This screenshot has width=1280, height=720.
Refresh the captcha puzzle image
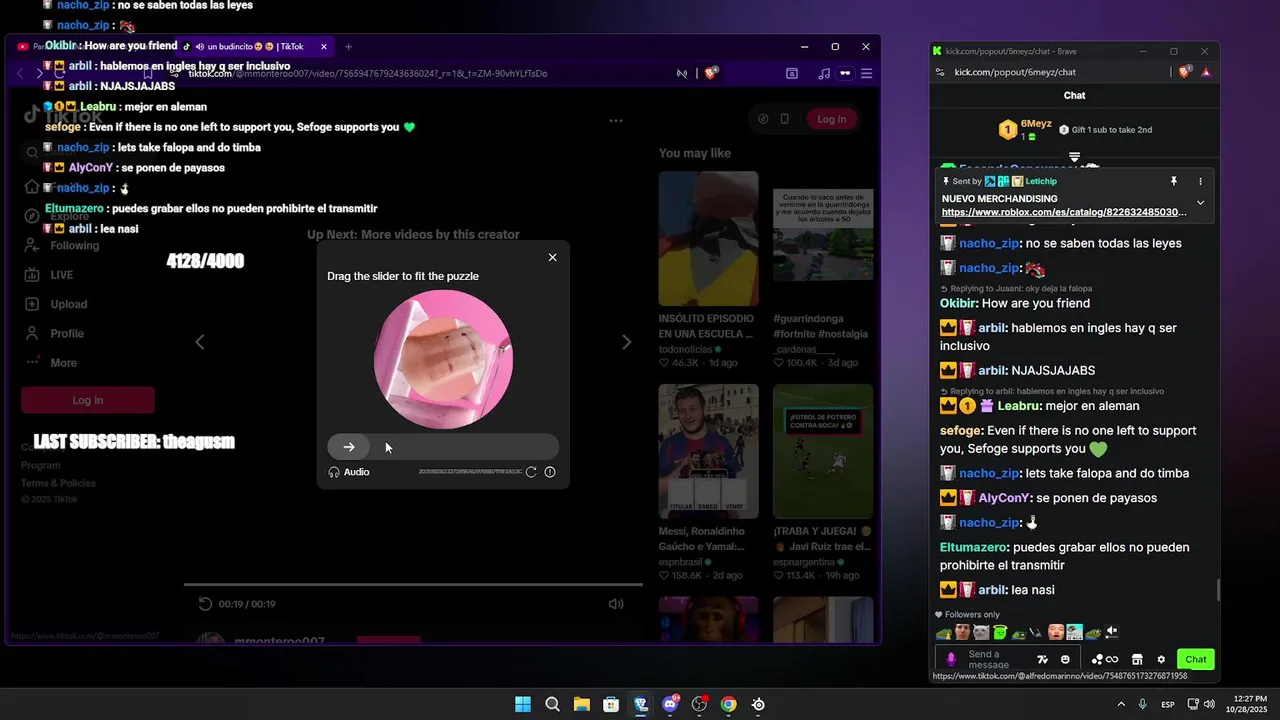[531, 472]
